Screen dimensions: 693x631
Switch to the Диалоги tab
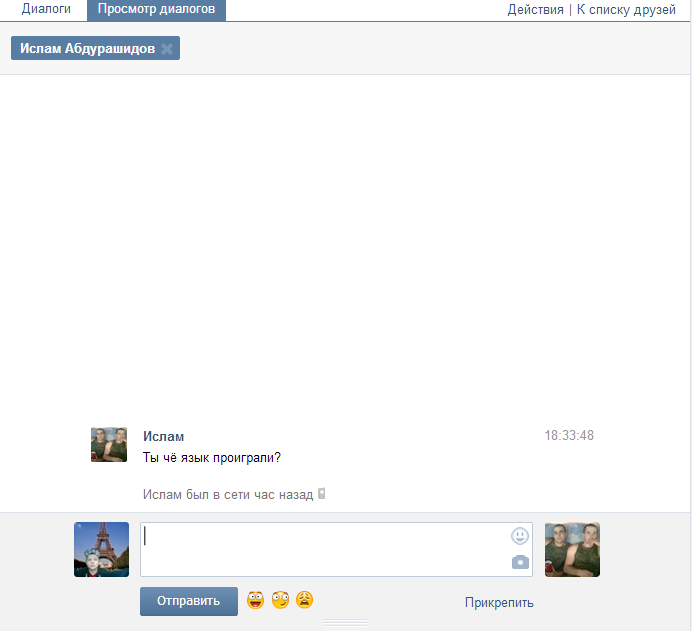[x=47, y=9]
